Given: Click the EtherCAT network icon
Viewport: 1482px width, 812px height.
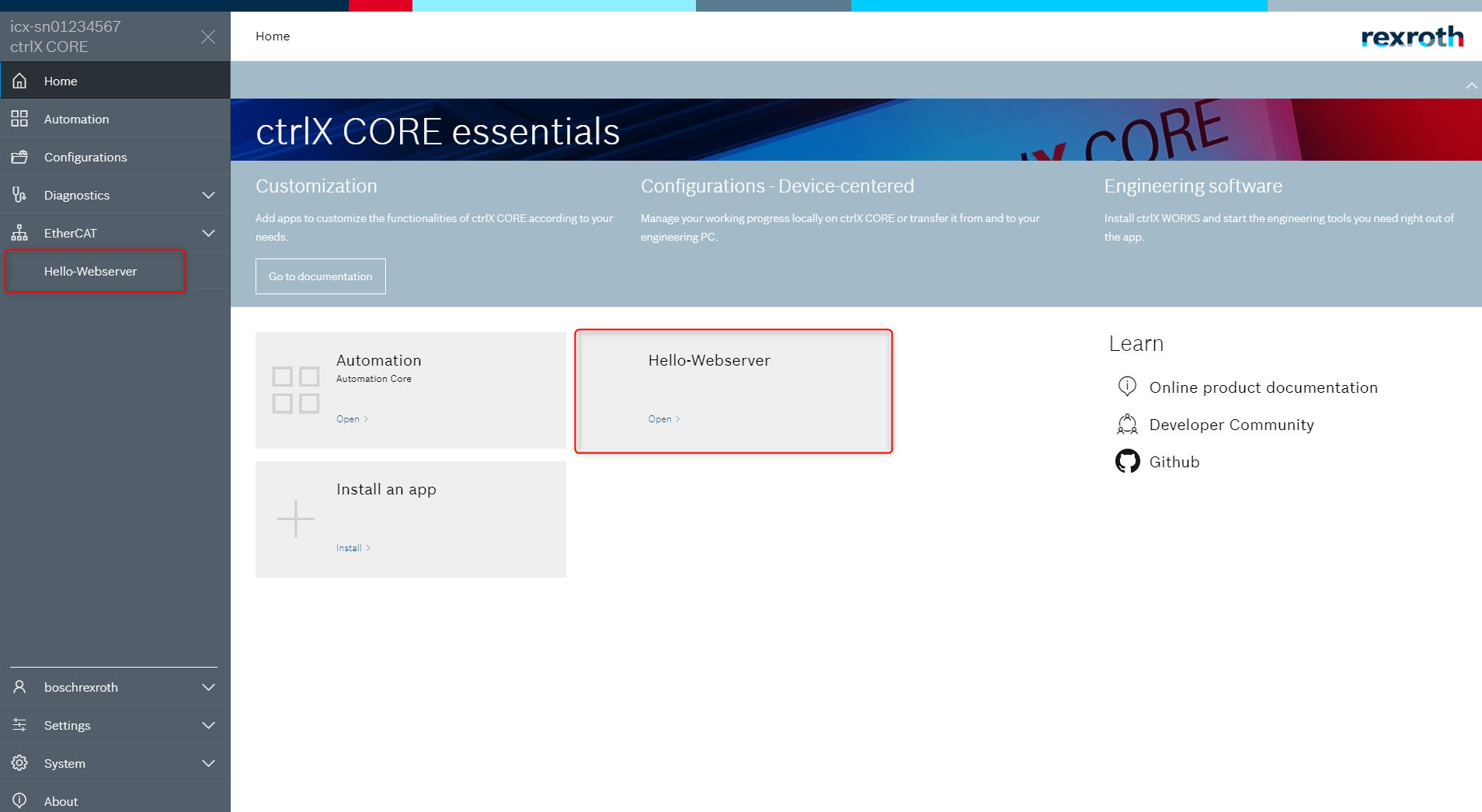Looking at the screenshot, I should [19, 233].
